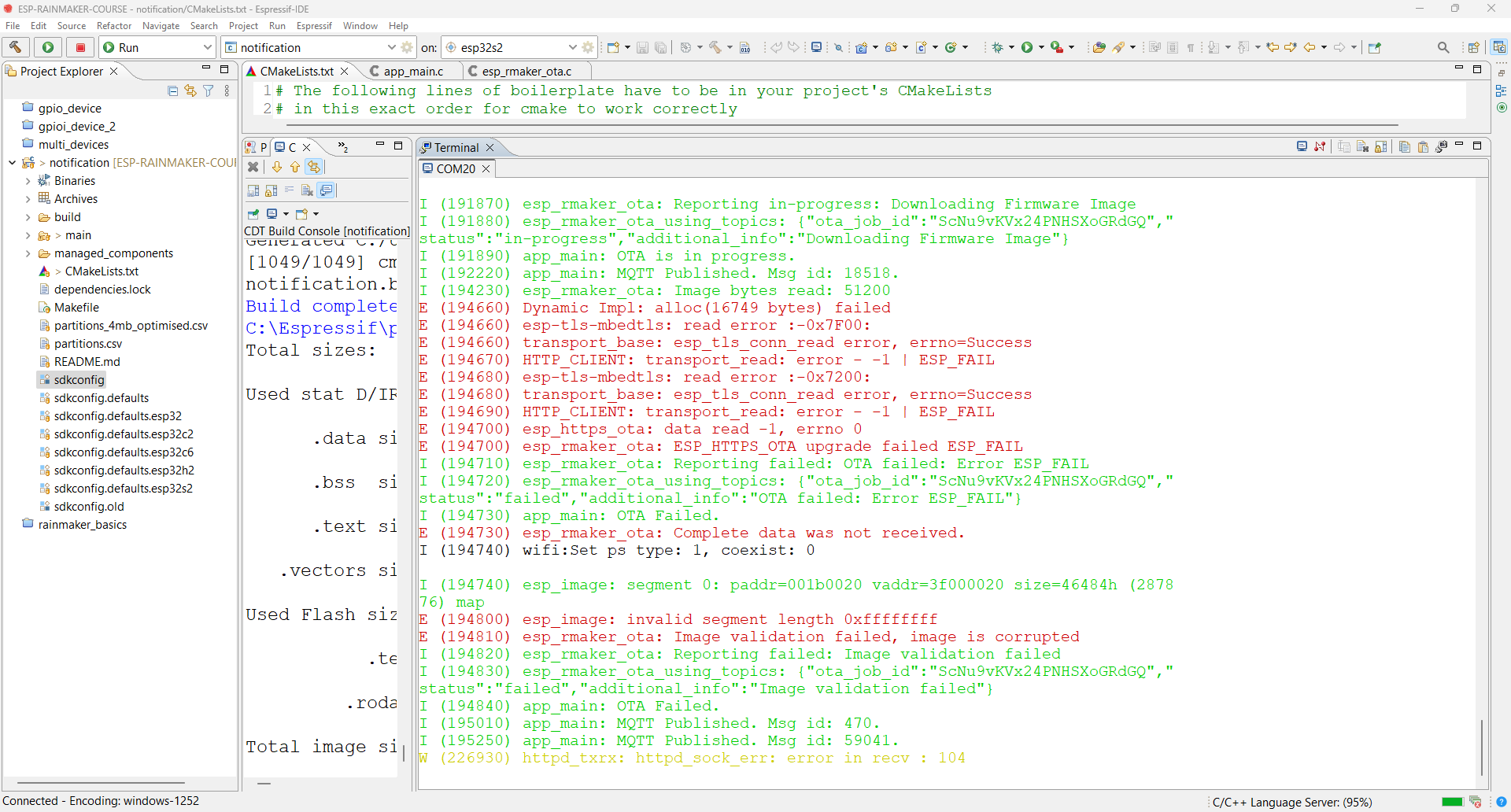Click the Build hammer icon in the launch bar
1511x812 pixels.
(x=16, y=47)
